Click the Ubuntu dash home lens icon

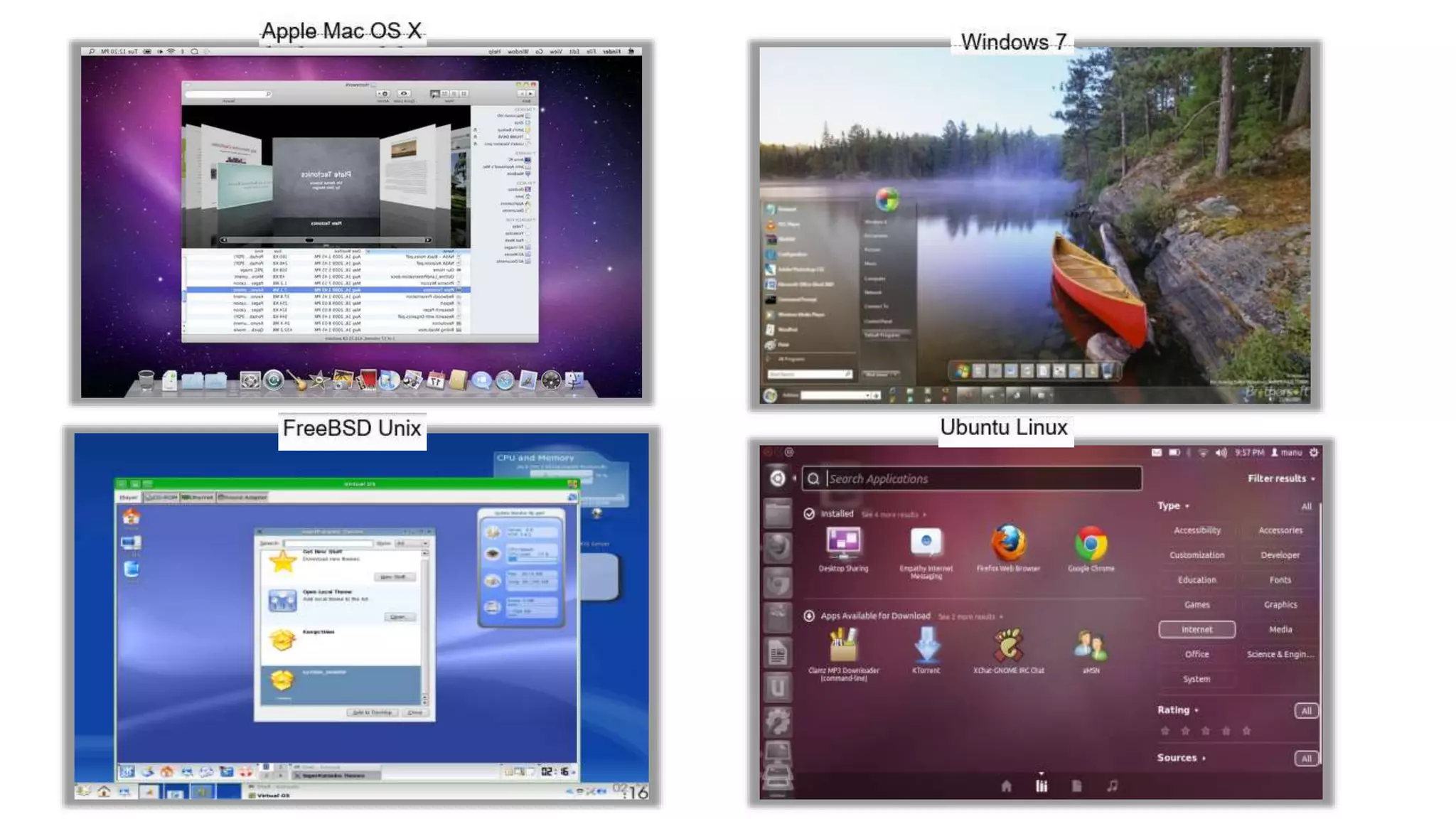pos(1006,786)
